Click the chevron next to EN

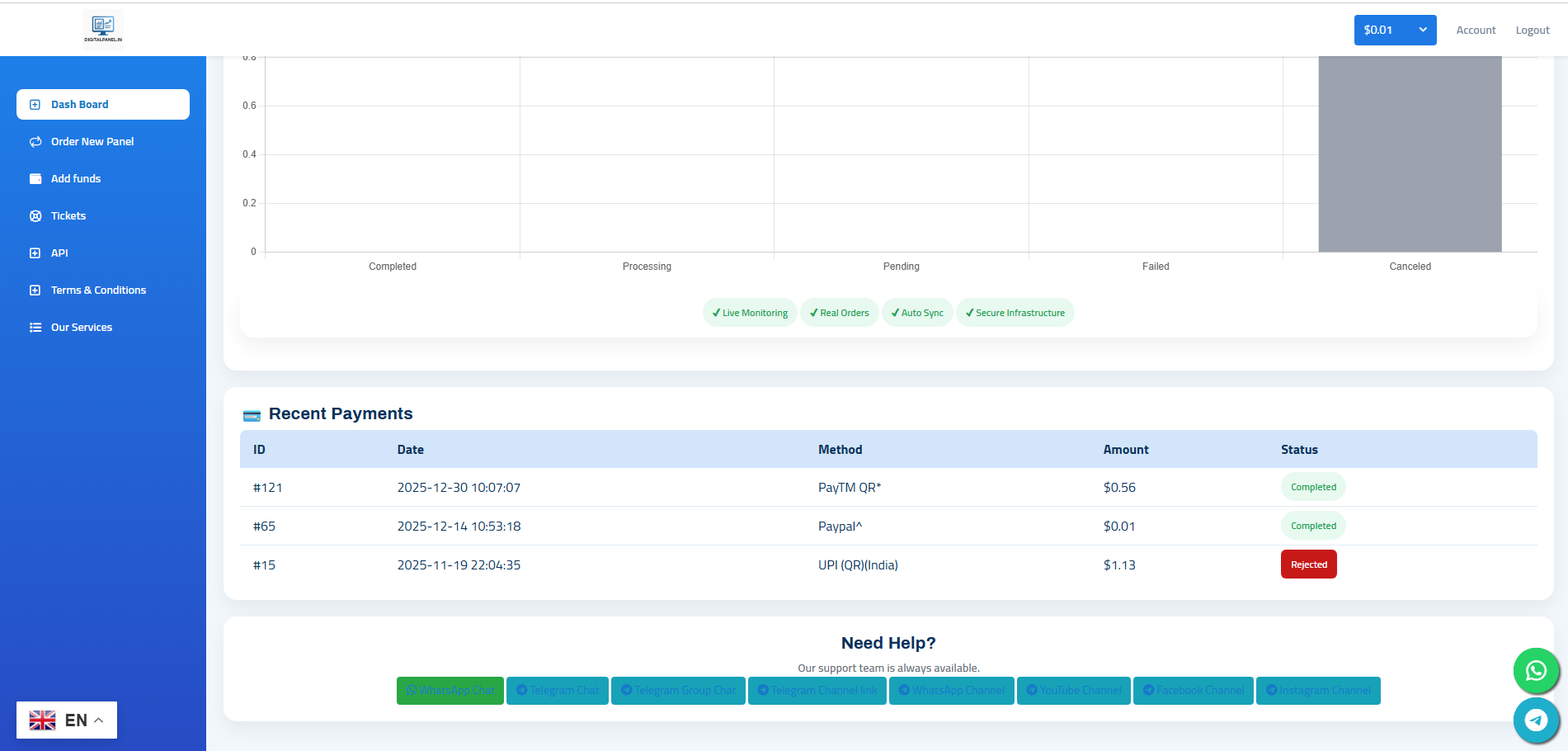(x=99, y=720)
